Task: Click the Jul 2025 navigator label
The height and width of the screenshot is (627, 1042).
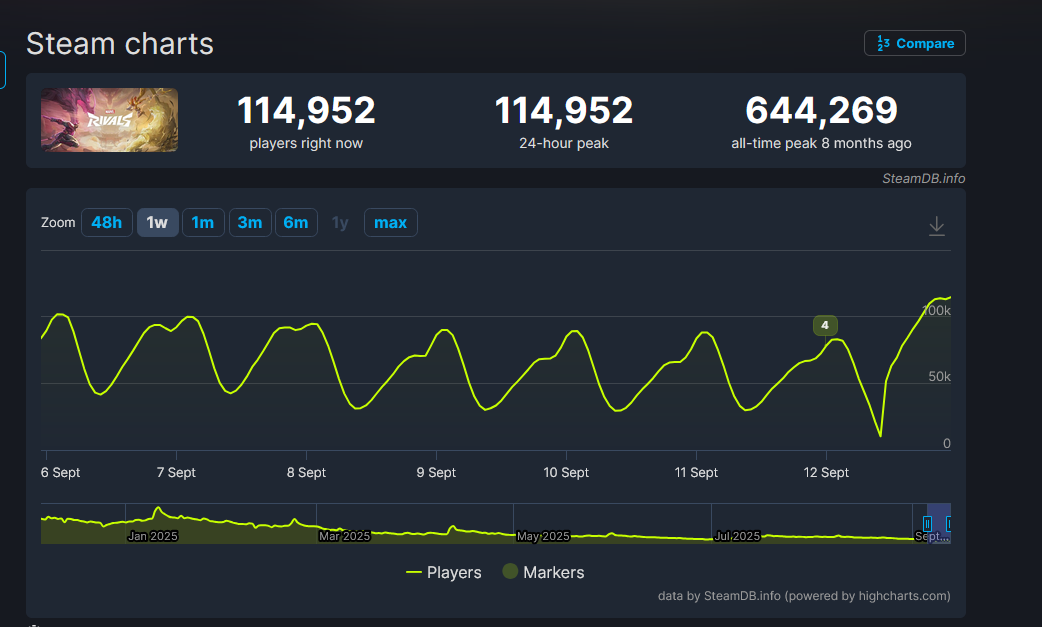Action: coord(737,536)
